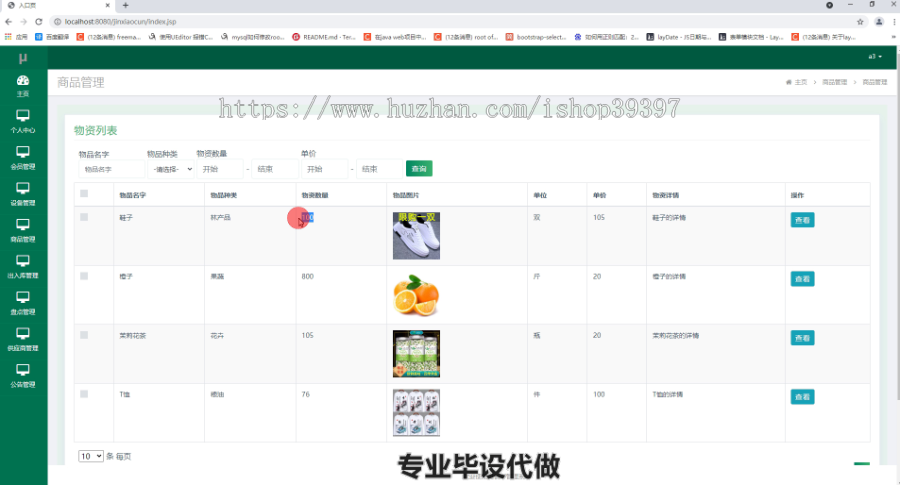This screenshot has width=900, height=485.
Task: Open 主页 dashboard in the sidebar
Action: pos(23,86)
